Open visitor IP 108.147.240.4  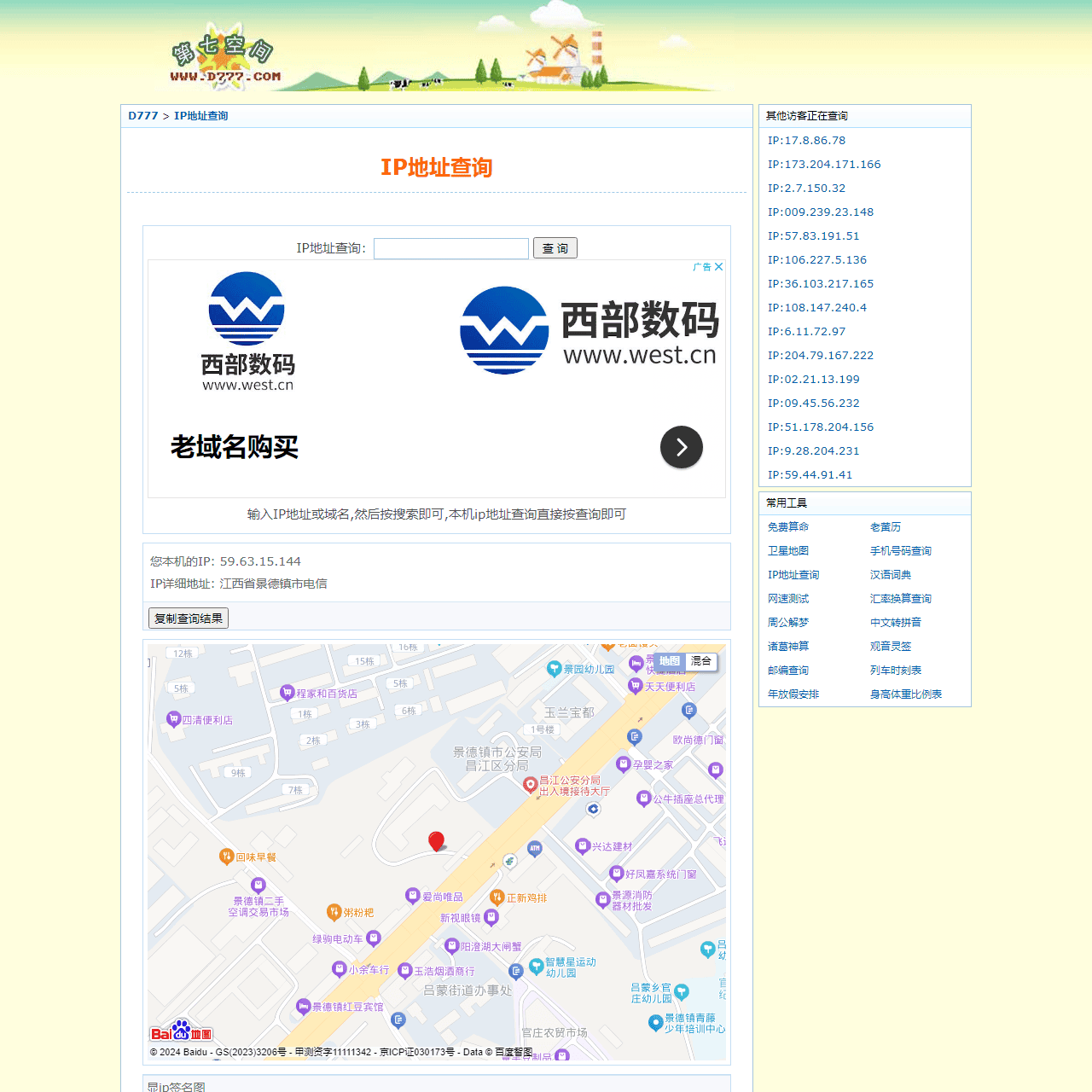pyautogui.click(x=817, y=308)
